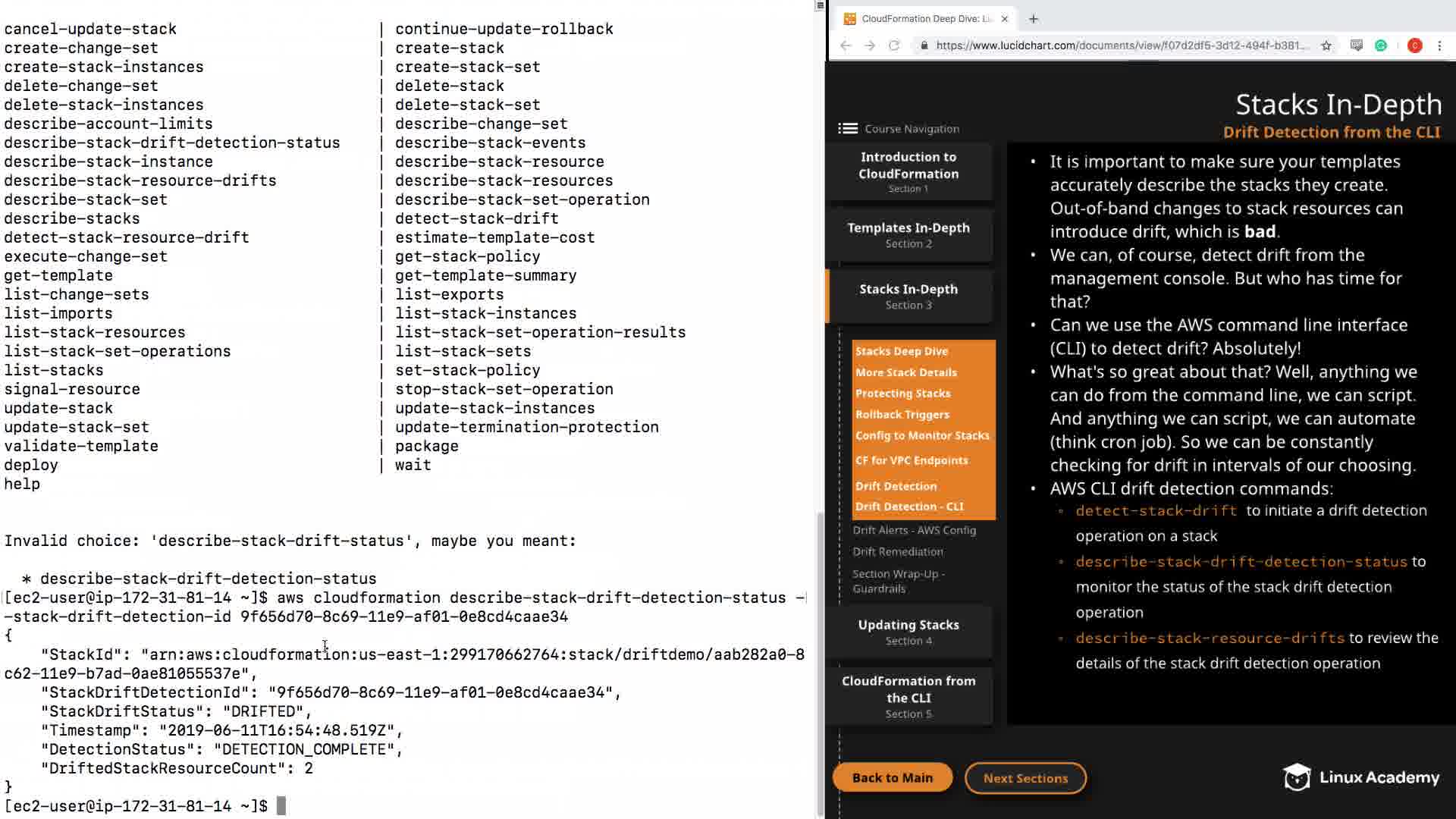The image size is (1456, 819).
Task: Expand CloudFormation from the CLI section
Action: (908, 696)
